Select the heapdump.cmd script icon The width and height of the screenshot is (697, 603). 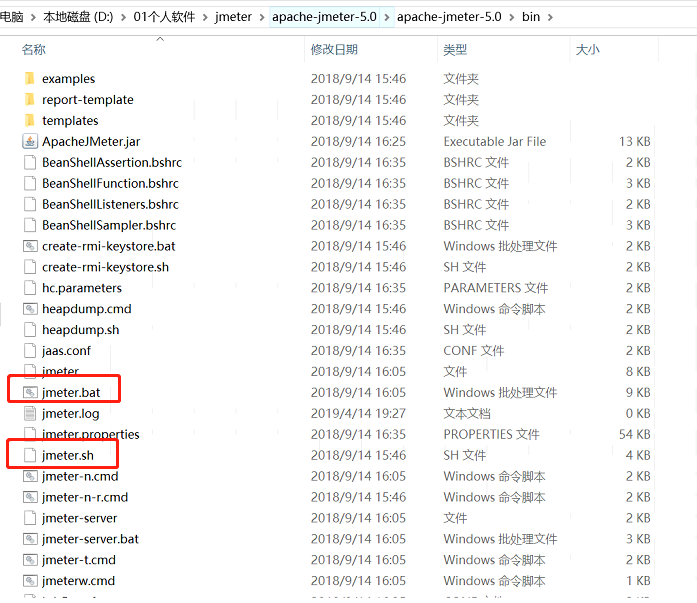click(30, 308)
